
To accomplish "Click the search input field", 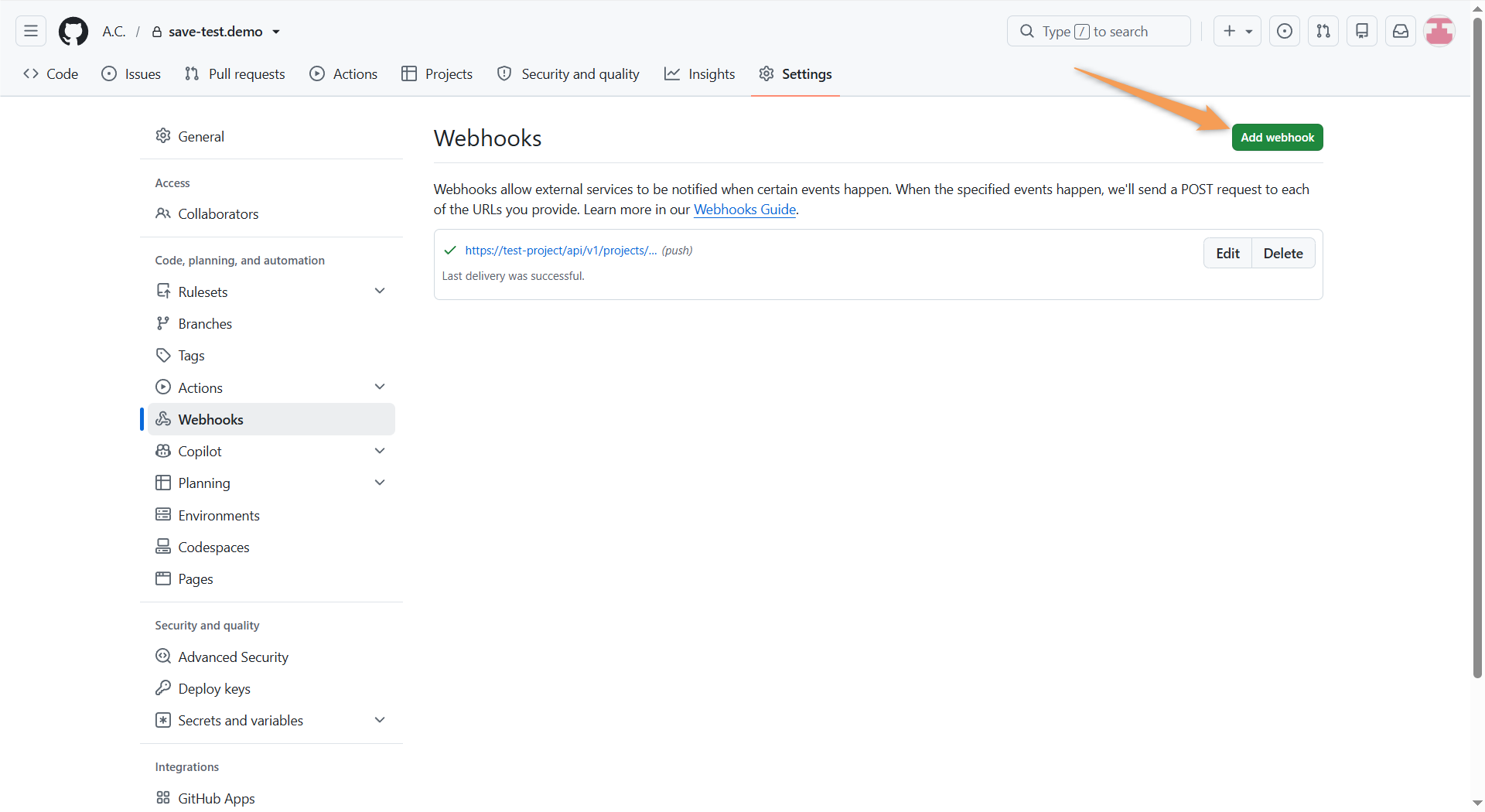I will tap(1098, 31).
